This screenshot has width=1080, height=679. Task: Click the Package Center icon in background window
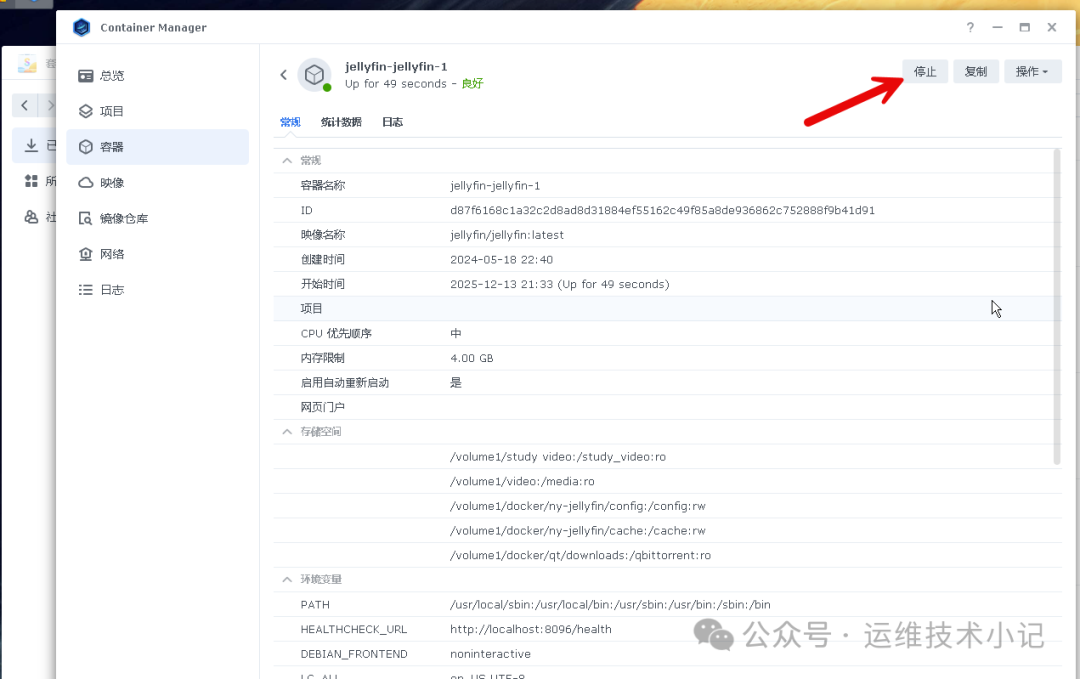[x=28, y=63]
